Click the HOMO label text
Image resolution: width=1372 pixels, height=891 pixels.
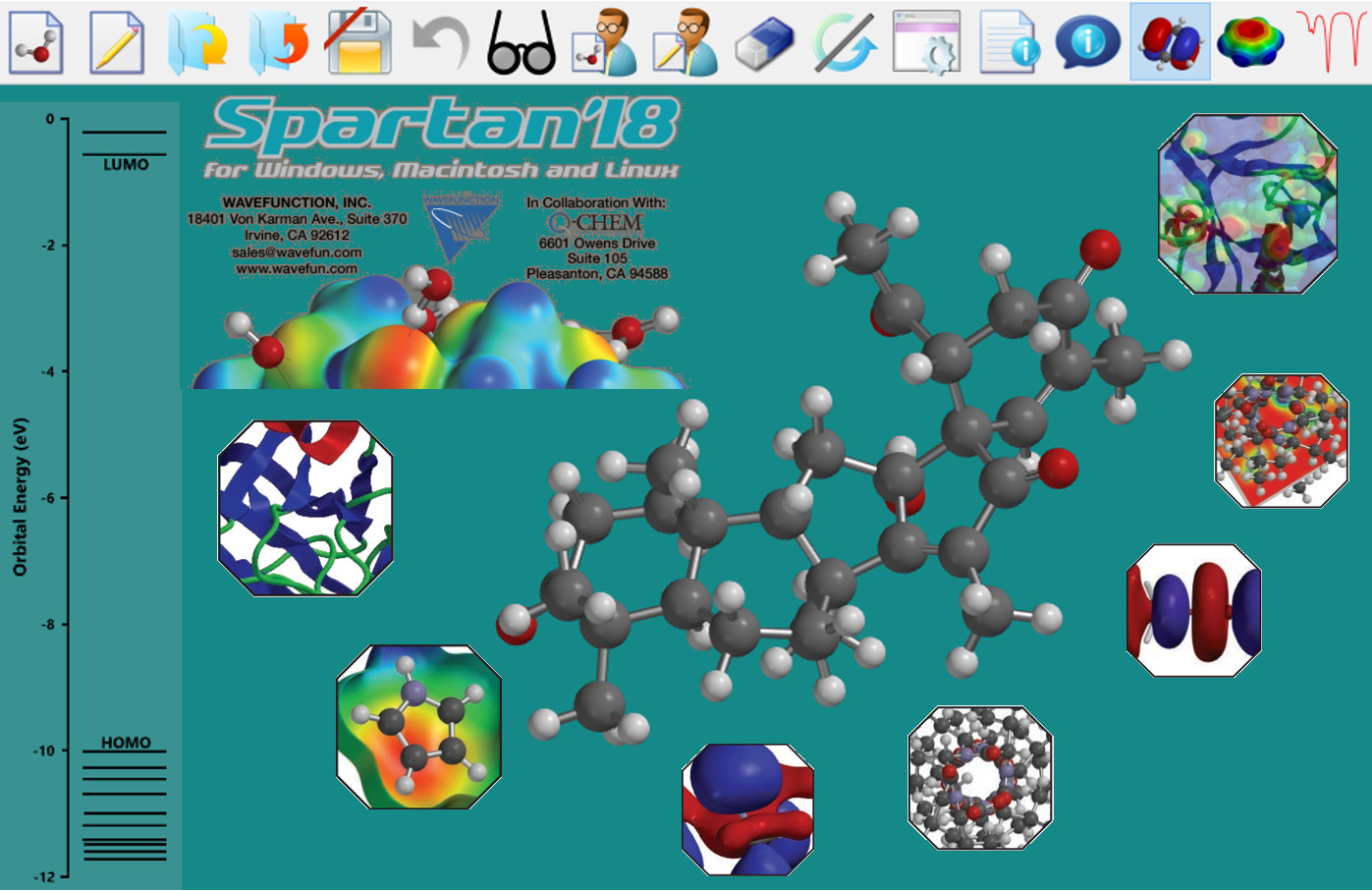click(126, 743)
